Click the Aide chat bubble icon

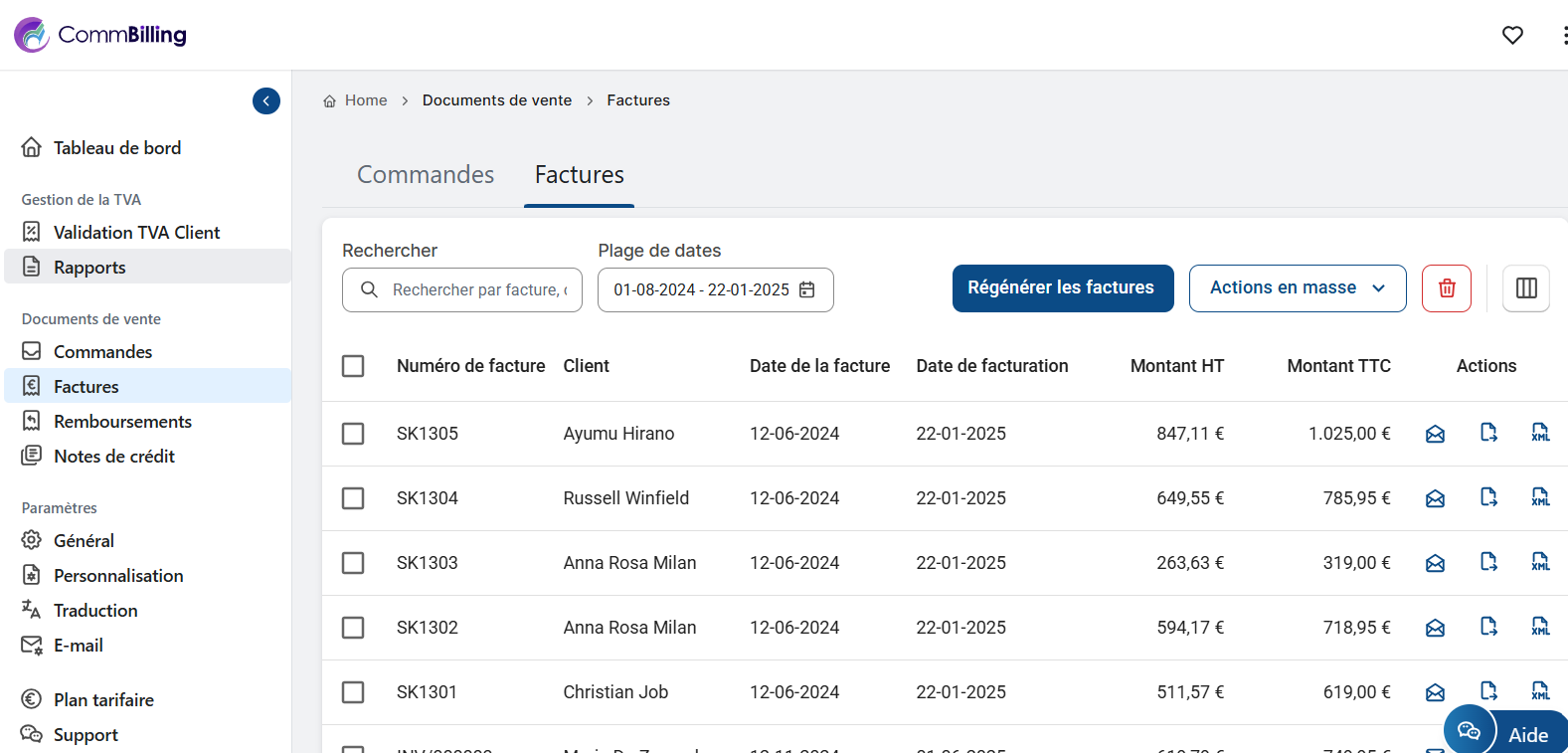click(1469, 732)
